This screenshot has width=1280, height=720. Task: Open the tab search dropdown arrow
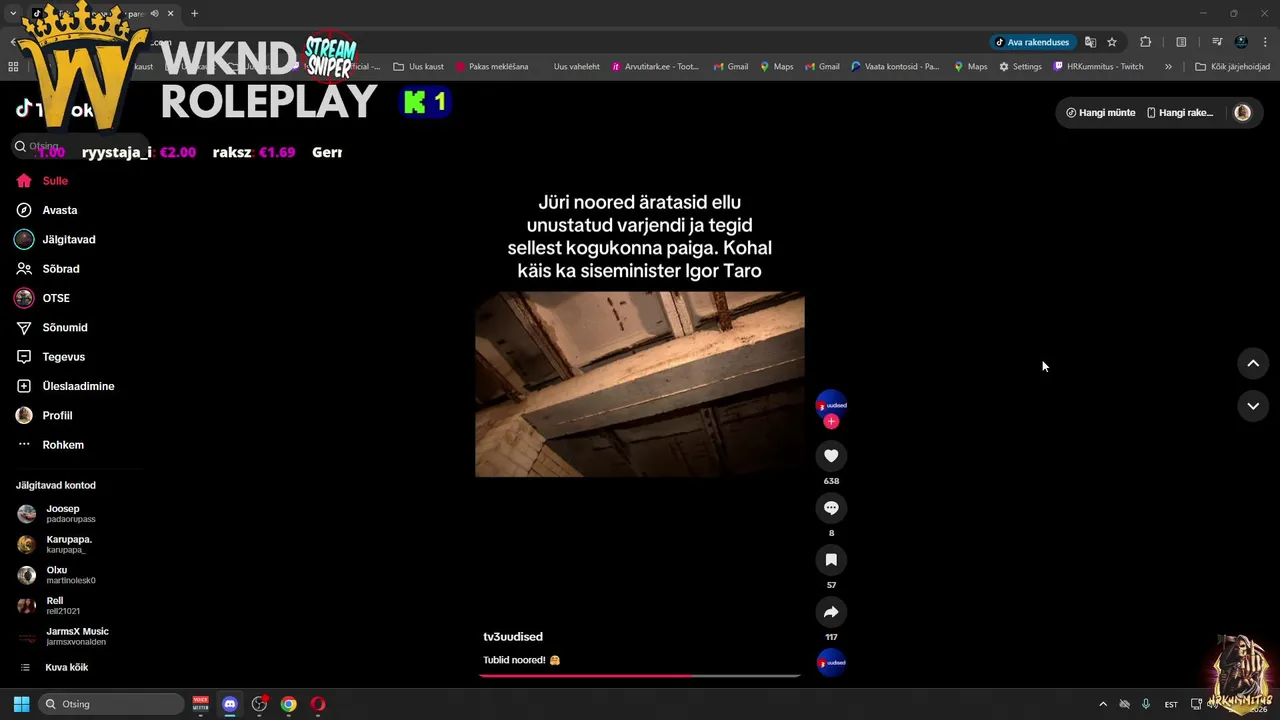click(x=12, y=14)
